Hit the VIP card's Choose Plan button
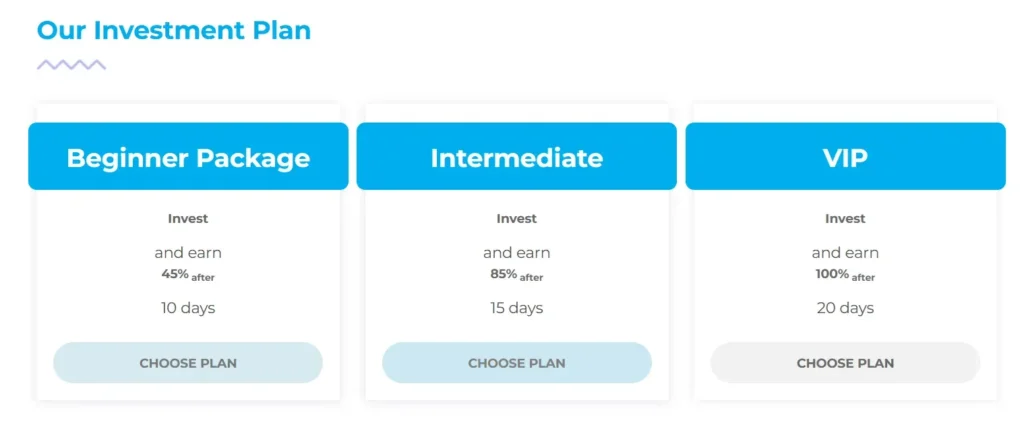This screenshot has height=433, width=1024. (x=845, y=363)
